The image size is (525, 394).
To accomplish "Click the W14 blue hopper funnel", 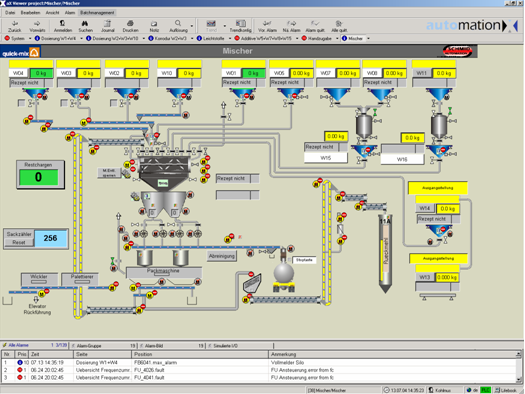I will (x=439, y=231).
